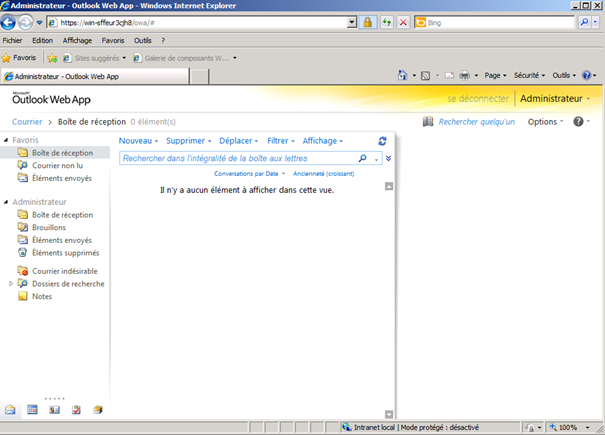Screen dimensions: 605x435
Task: Open the Fichier menu
Action: click(12, 41)
